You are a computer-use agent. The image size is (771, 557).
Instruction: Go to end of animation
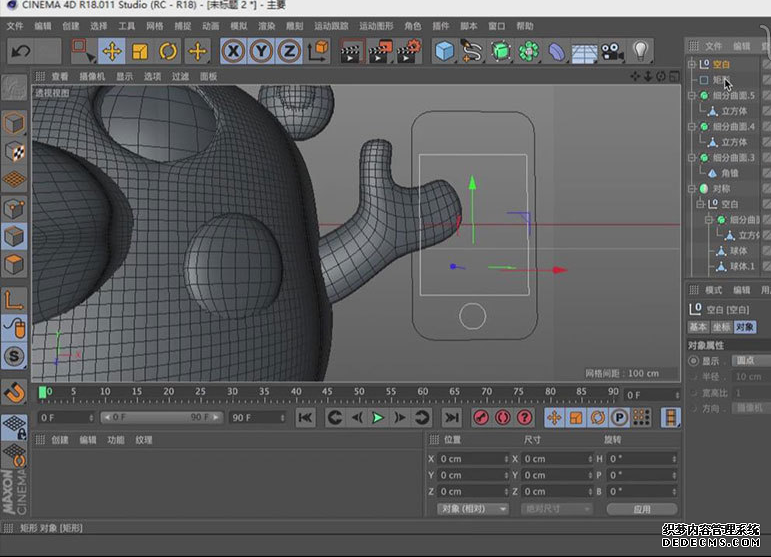pyautogui.click(x=451, y=418)
